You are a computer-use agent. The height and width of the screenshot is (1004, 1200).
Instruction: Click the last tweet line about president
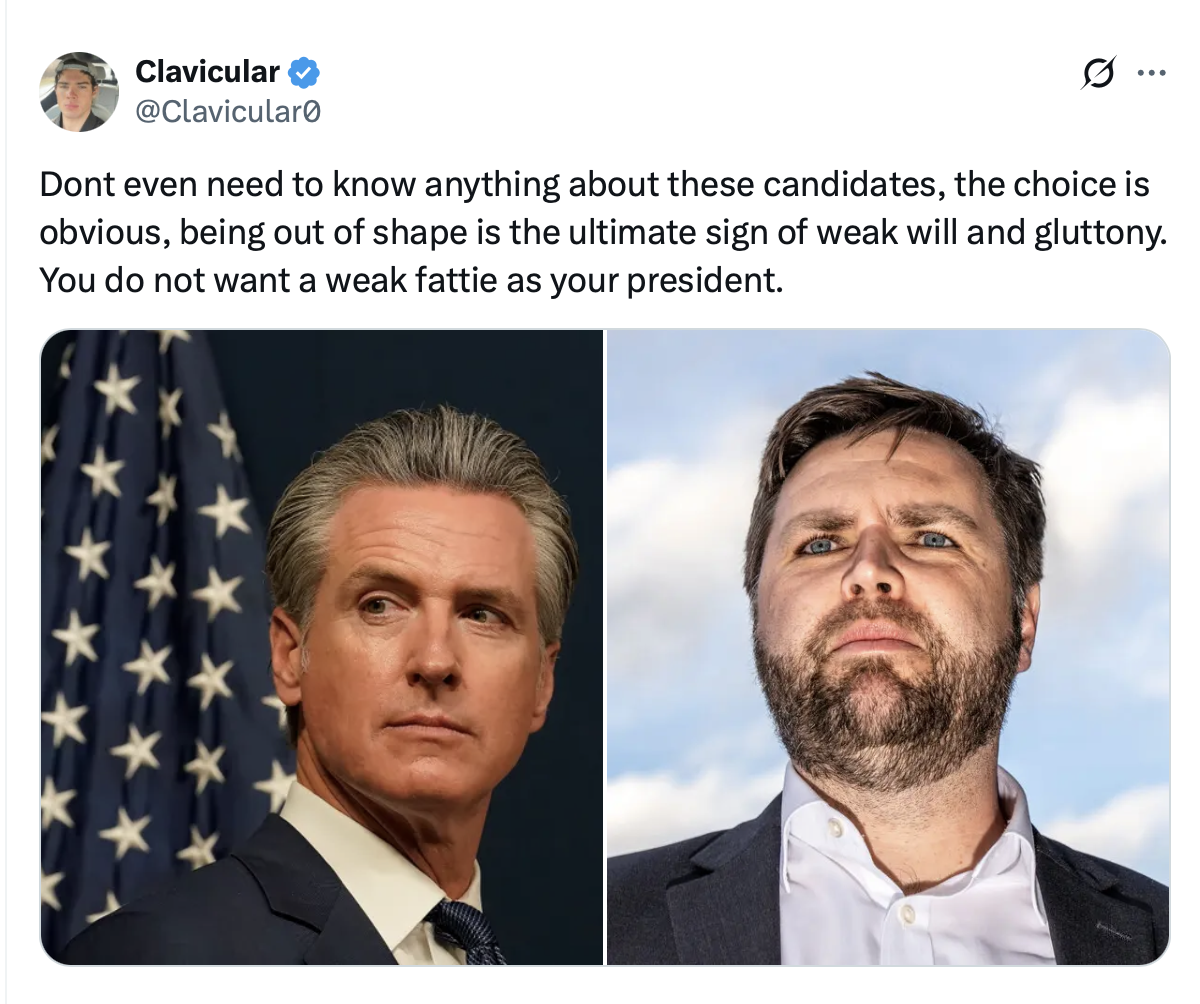pyautogui.click(x=408, y=279)
